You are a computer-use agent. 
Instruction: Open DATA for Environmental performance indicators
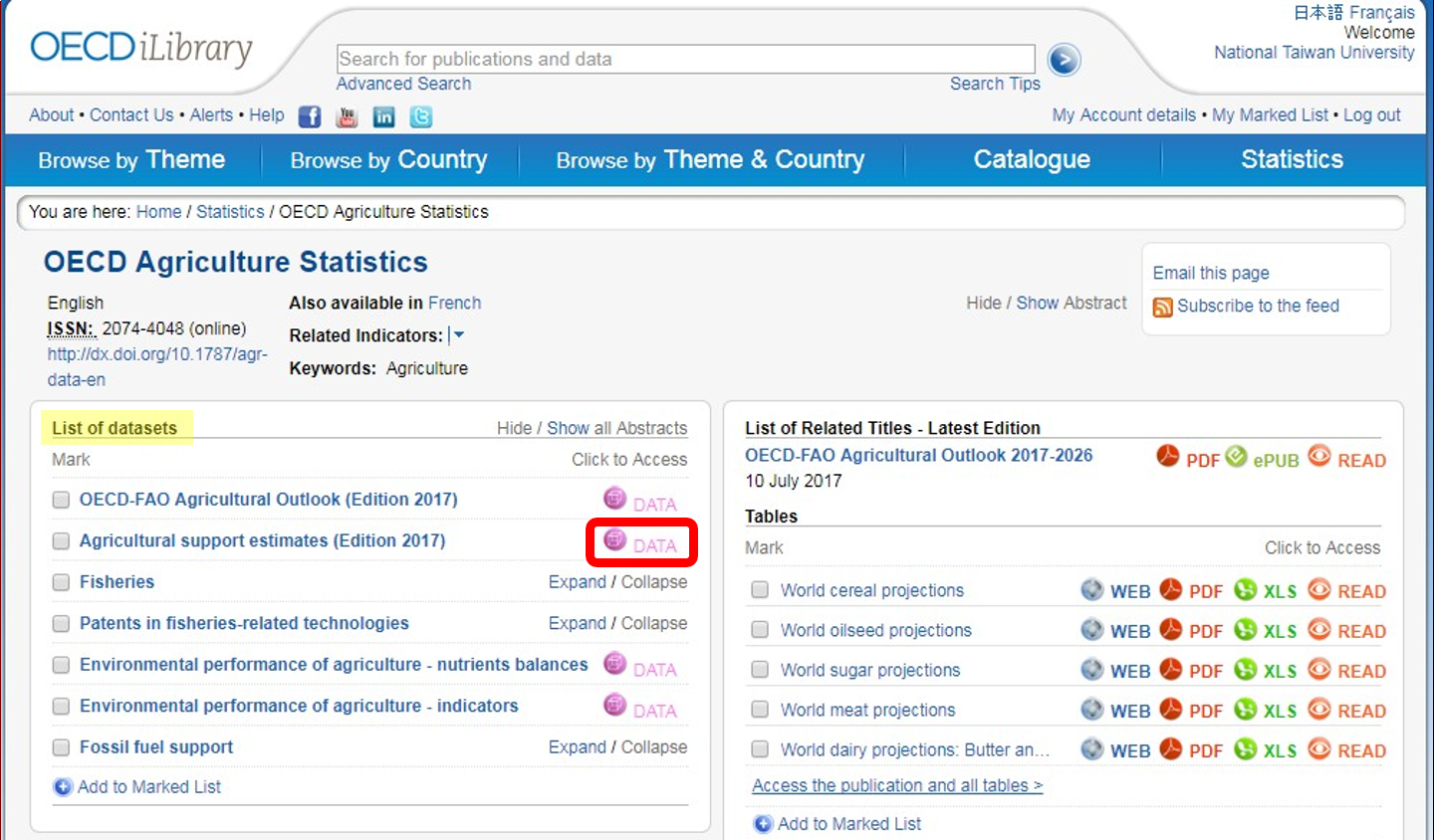(640, 708)
